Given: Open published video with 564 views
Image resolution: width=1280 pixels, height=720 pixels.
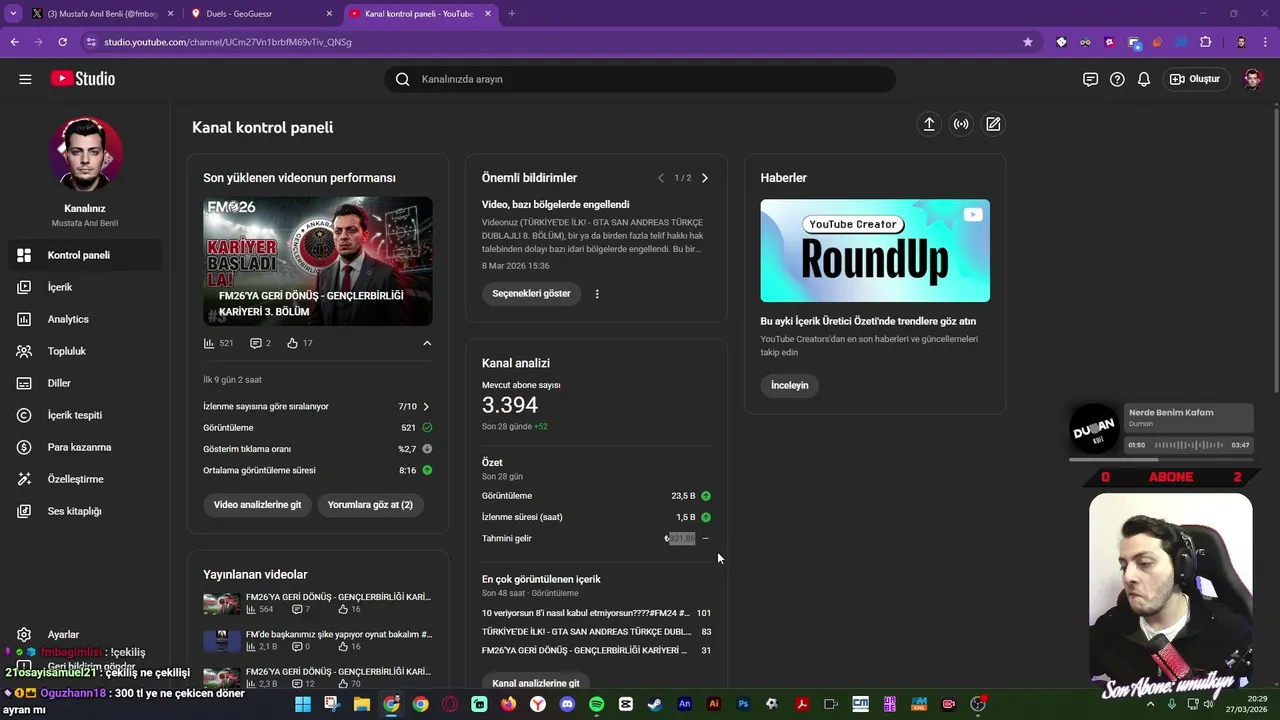Looking at the screenshot, I should (317, 603).
